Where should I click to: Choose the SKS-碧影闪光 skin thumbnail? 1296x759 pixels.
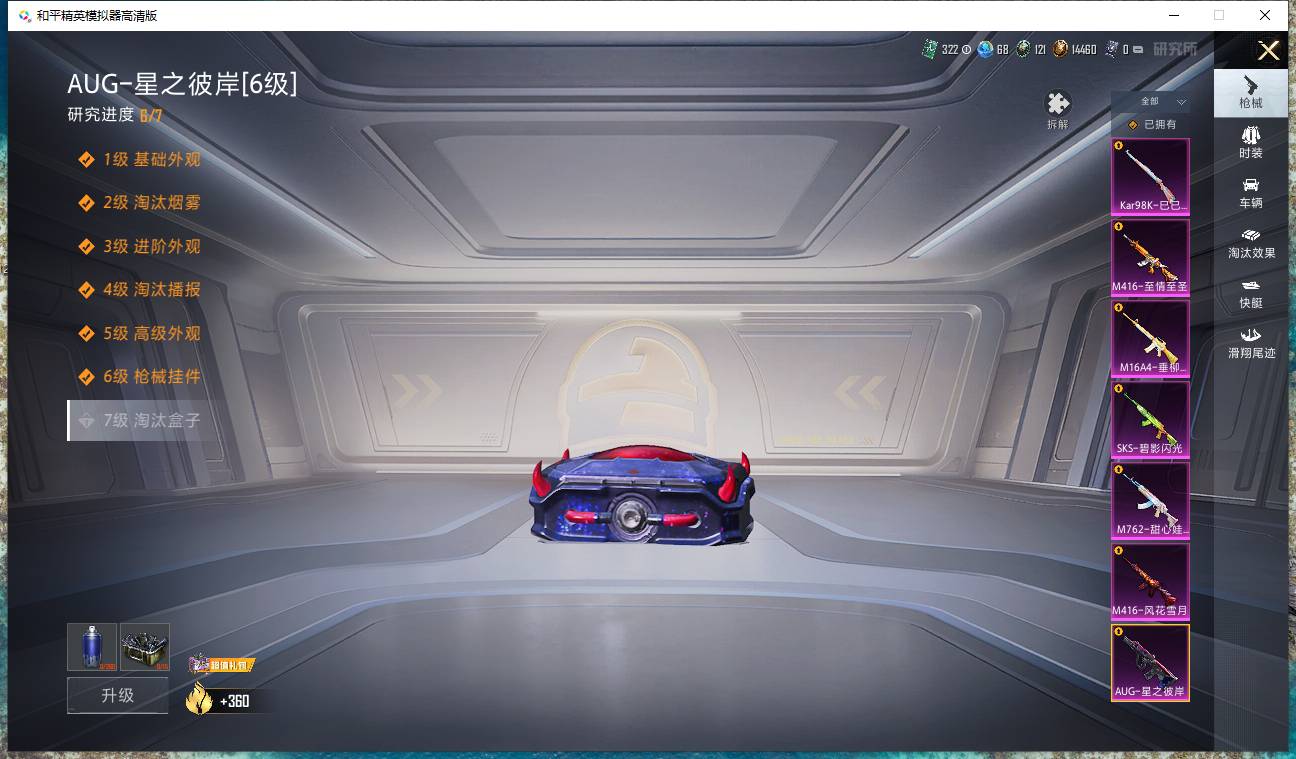[x=1150, y=419]
